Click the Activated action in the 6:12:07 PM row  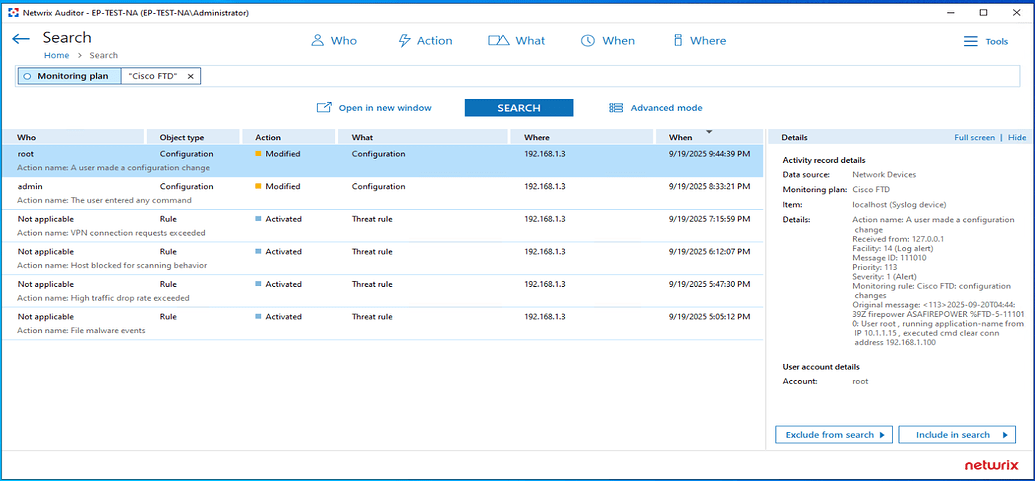(279, 251)
